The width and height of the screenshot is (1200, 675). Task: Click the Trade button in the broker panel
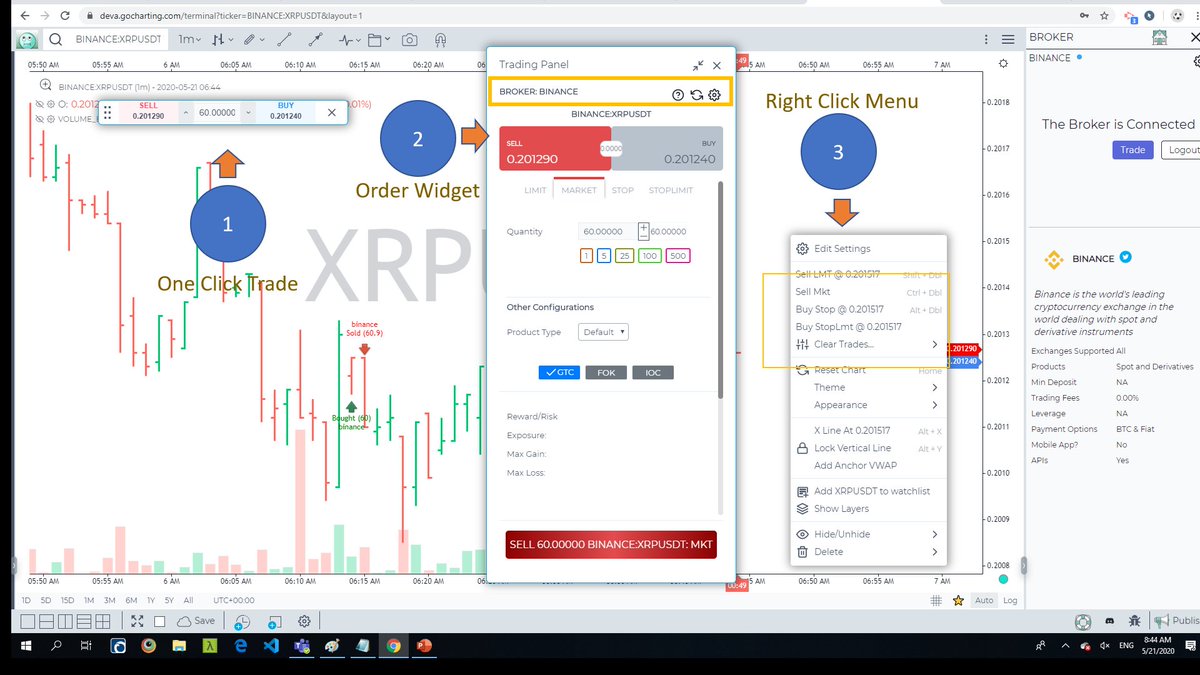[x=1132, y=149]
